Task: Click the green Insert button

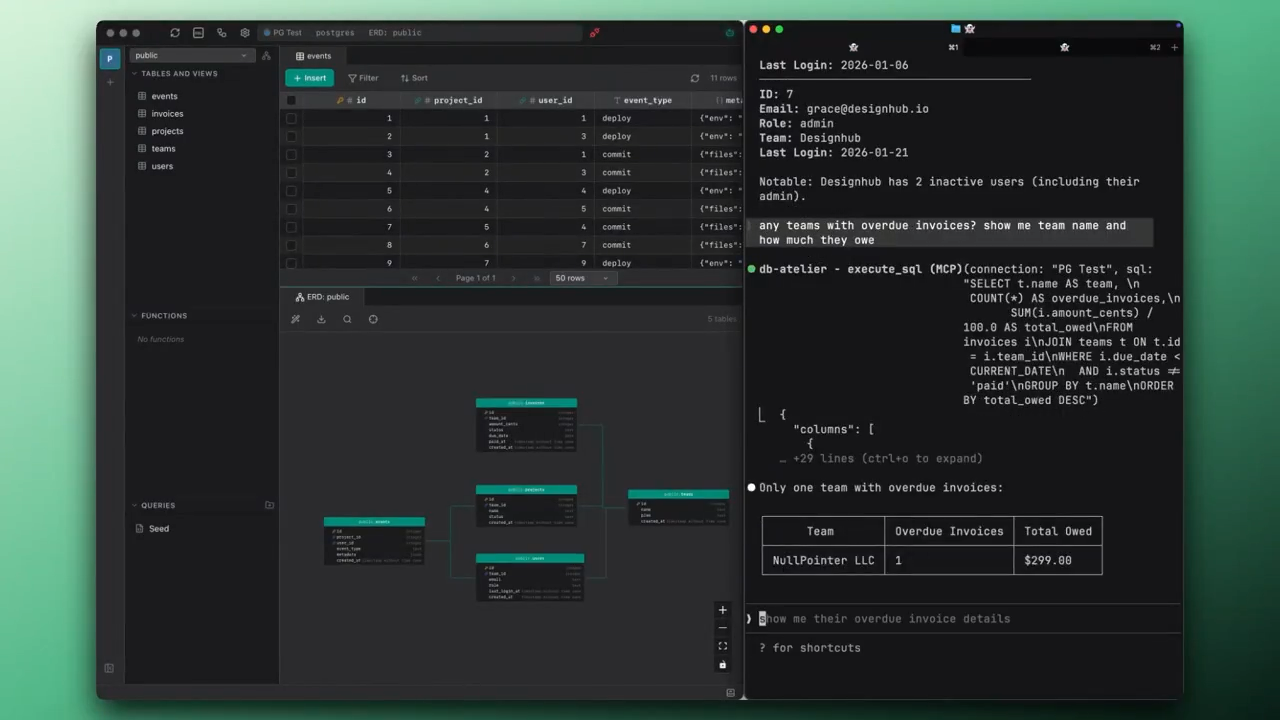Action: [309, 78]
